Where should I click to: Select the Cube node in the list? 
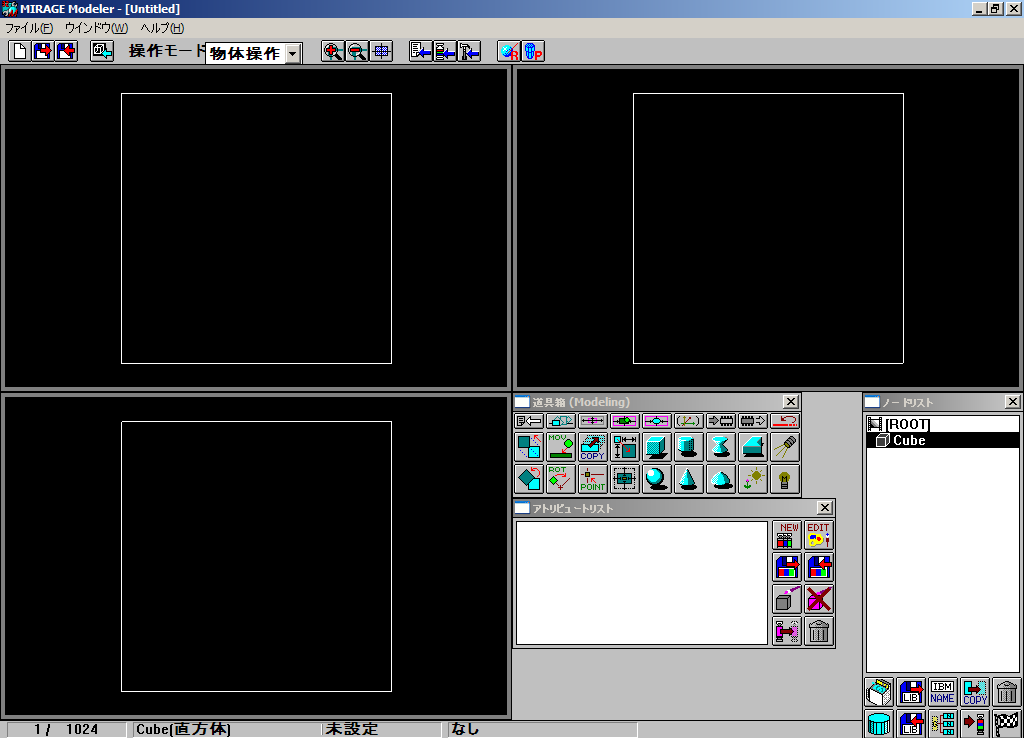pos(908,440)
